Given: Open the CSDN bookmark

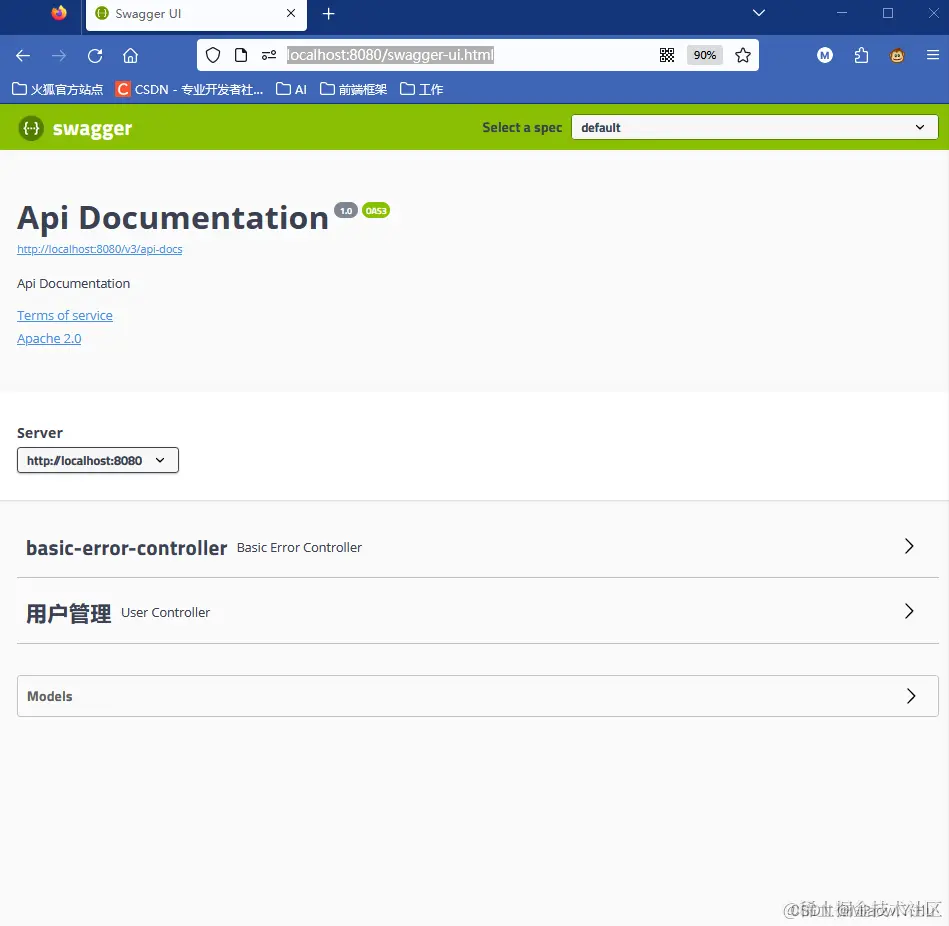Looking at the screenshot, I should point(189,90).
